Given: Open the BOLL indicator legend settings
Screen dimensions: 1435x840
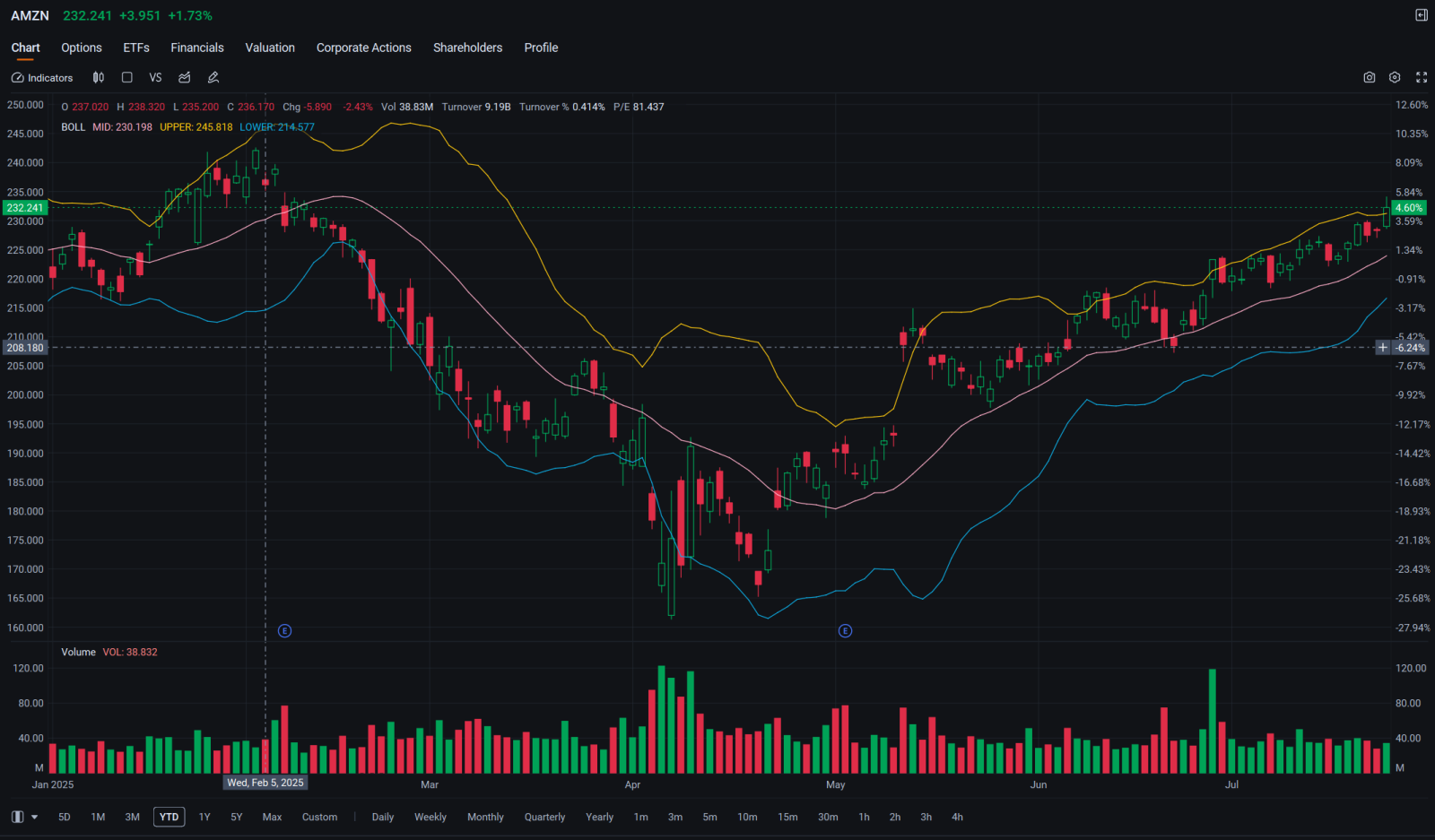Looking at the screenshot, I should pyautogui.click(x=73, y=127).
